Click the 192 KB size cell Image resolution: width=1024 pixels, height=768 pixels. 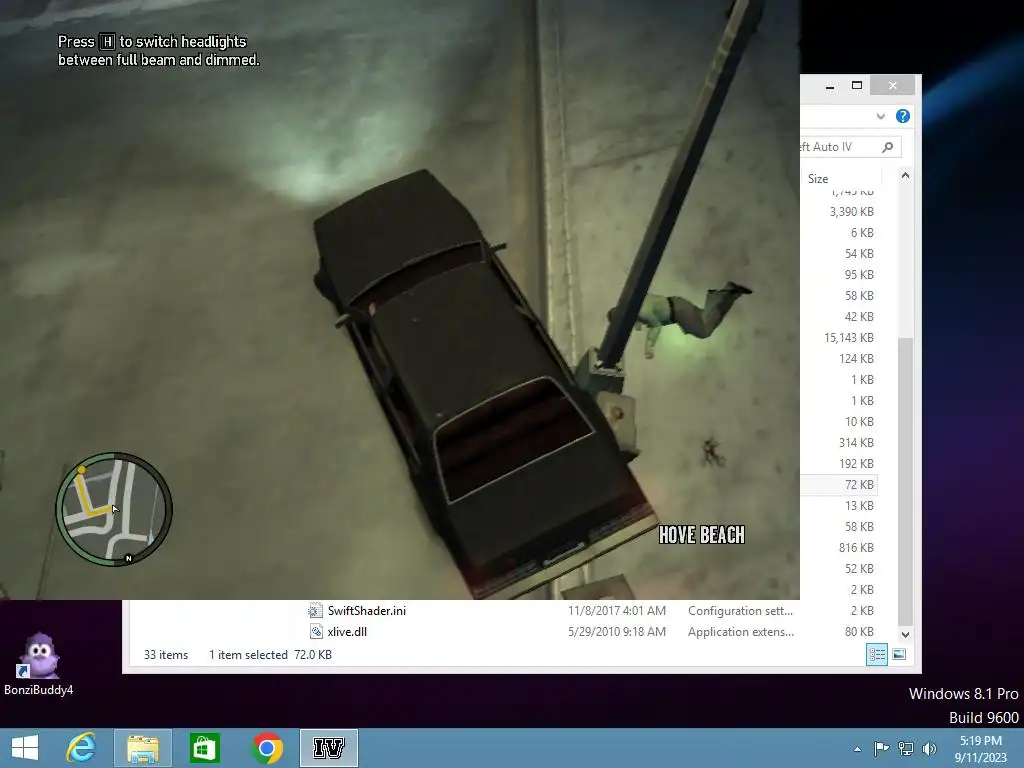pyautogui.click(x=856, y=464)
